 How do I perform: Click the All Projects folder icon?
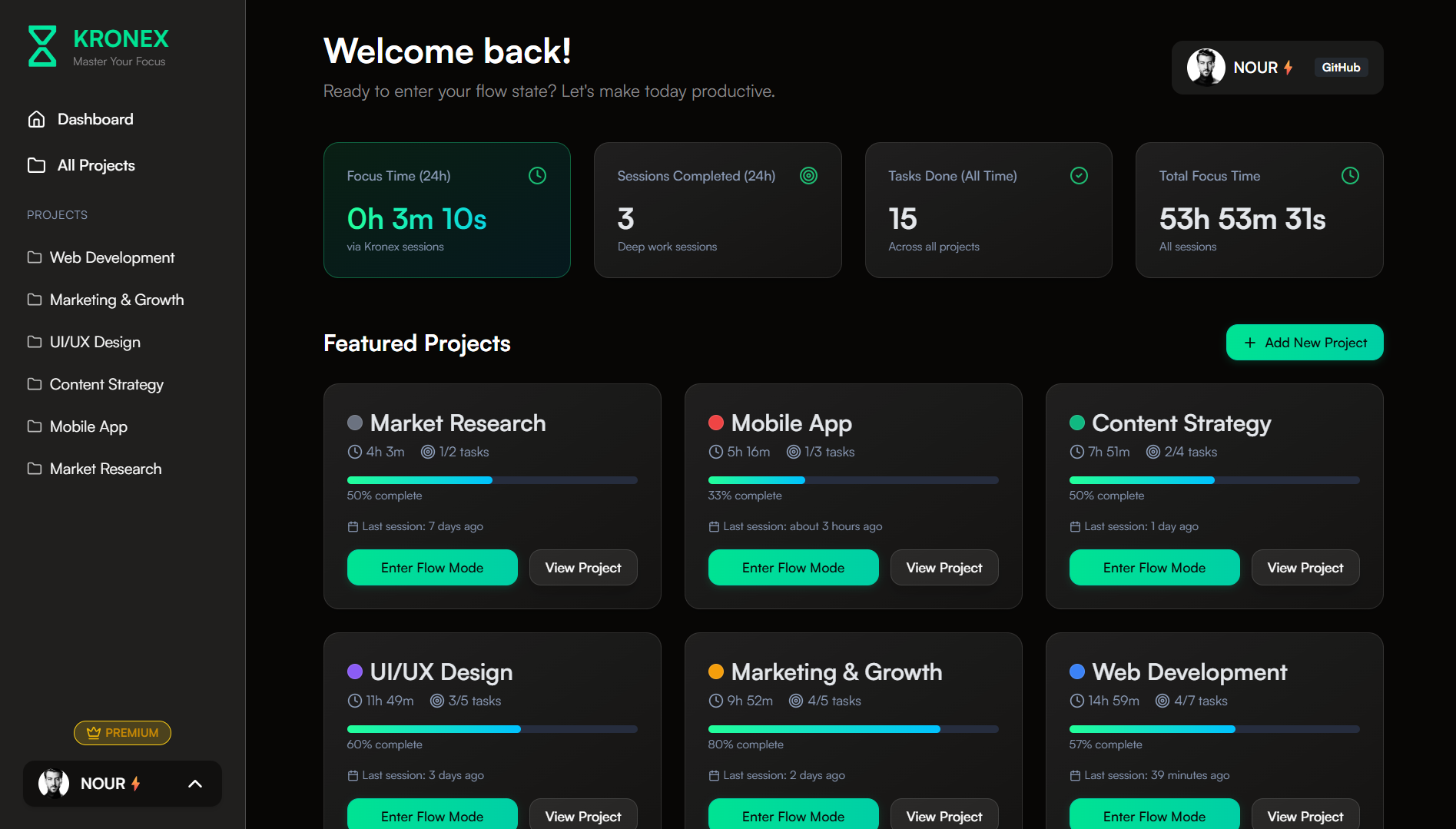point(36,165)
